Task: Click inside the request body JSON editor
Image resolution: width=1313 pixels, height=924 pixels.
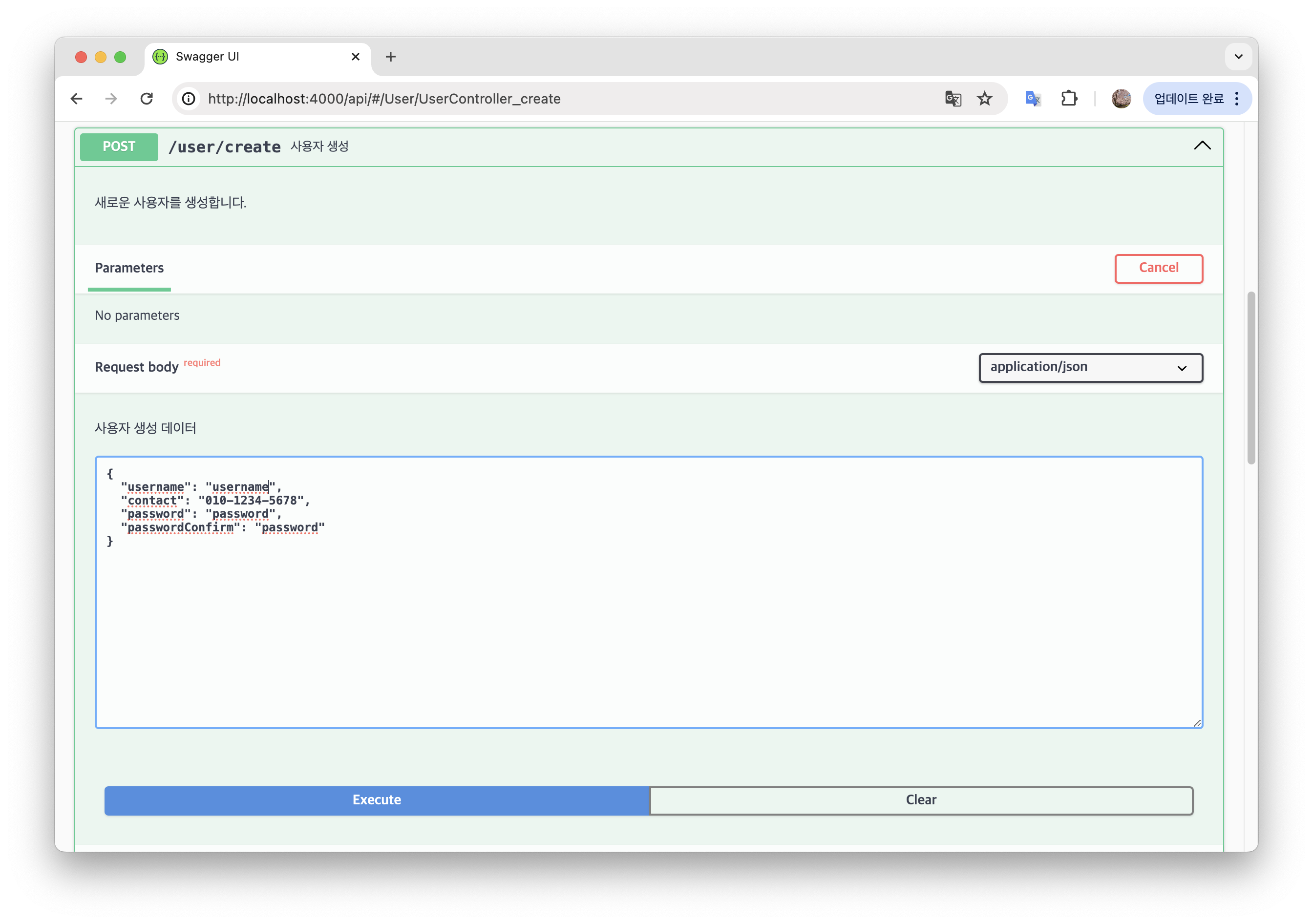Action: [649, 592]
